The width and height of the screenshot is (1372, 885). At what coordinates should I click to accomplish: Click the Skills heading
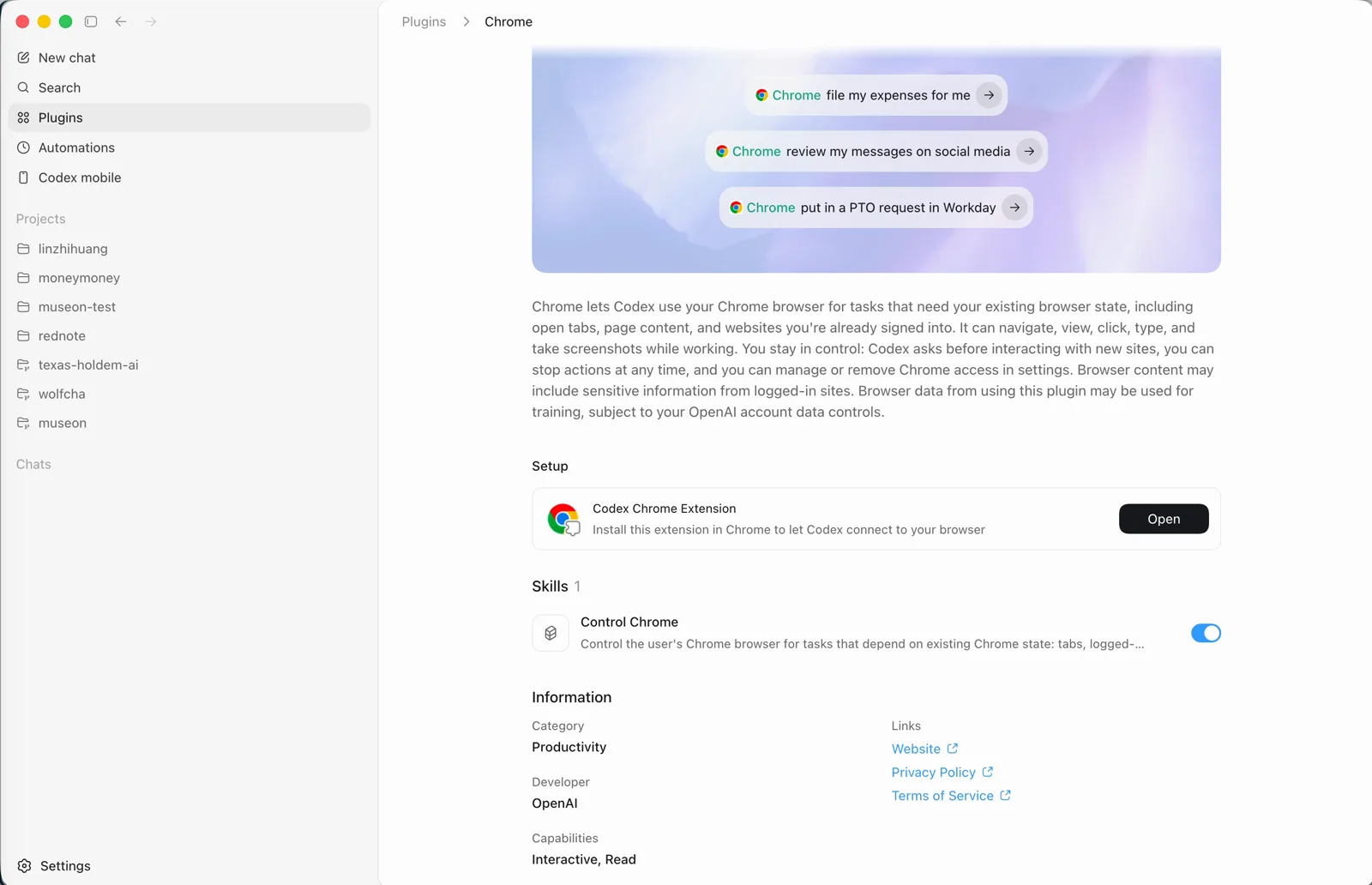coord(550,586)
